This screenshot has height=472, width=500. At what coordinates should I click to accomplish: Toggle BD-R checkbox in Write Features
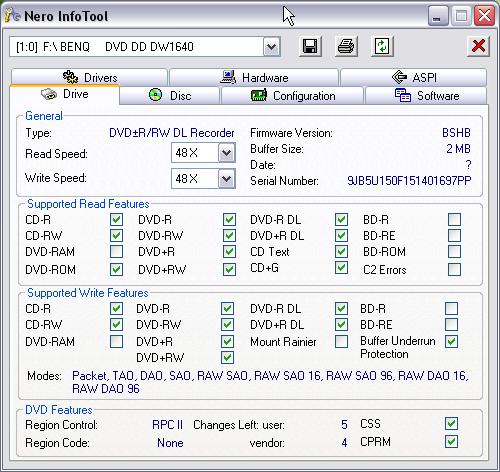pos(452,309)
